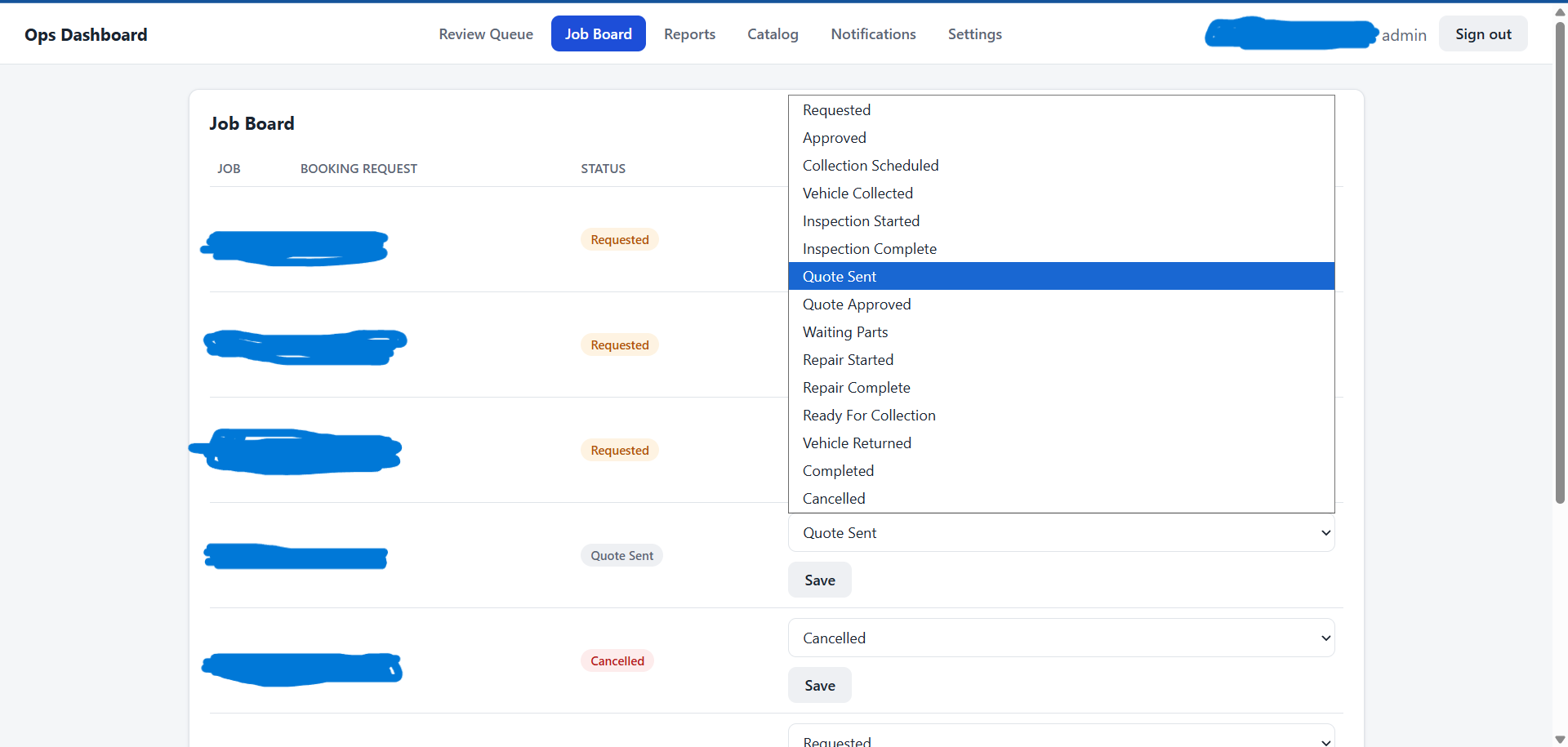
Task: Choose Cancelled in the open dropdown list
Action: click(1061, 499)
